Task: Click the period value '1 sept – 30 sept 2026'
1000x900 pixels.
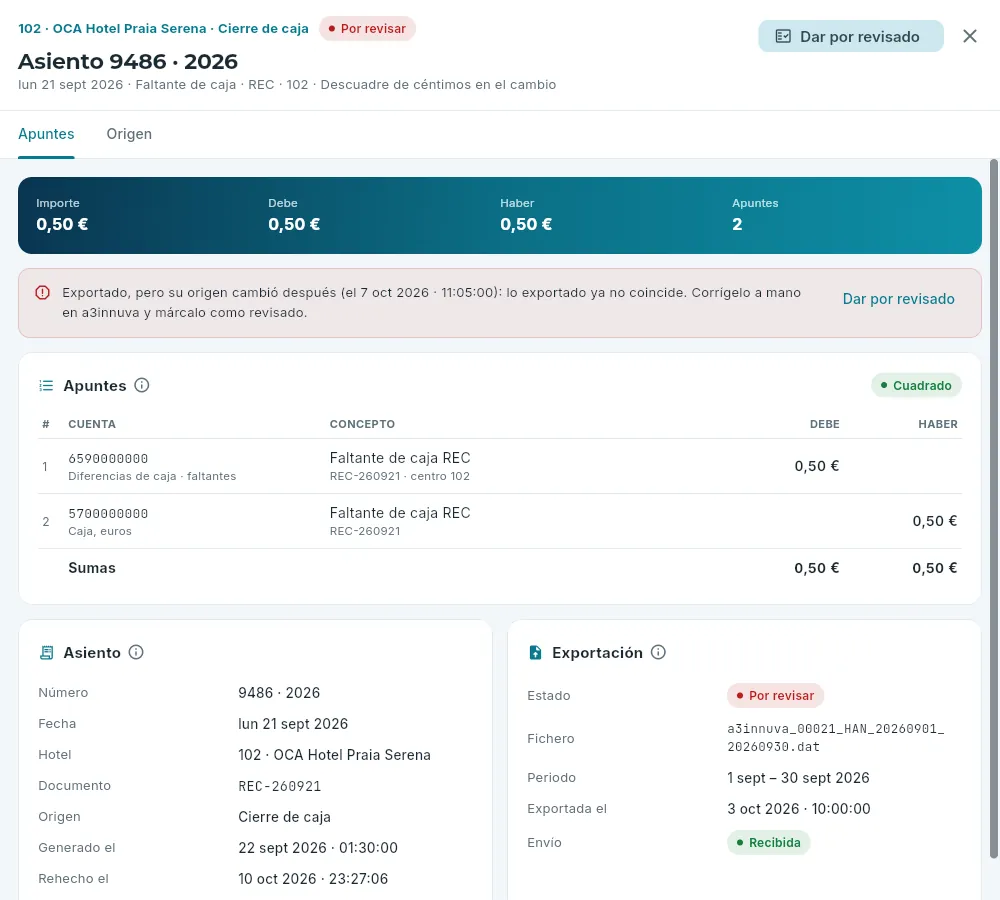Action: click(798, 778)
